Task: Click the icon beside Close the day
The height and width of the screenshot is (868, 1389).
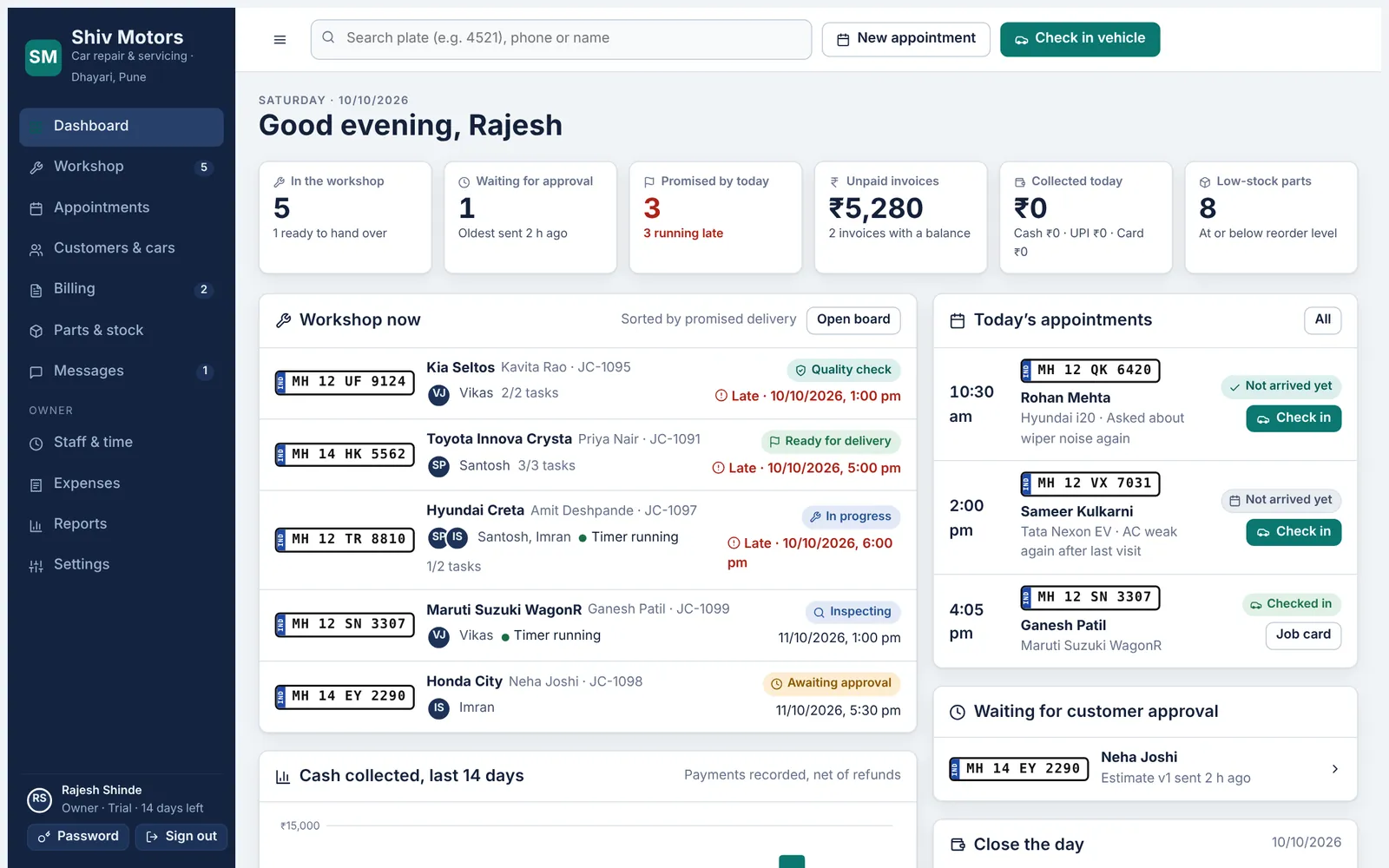Action: pyautogui.click(x=958, y=845)
